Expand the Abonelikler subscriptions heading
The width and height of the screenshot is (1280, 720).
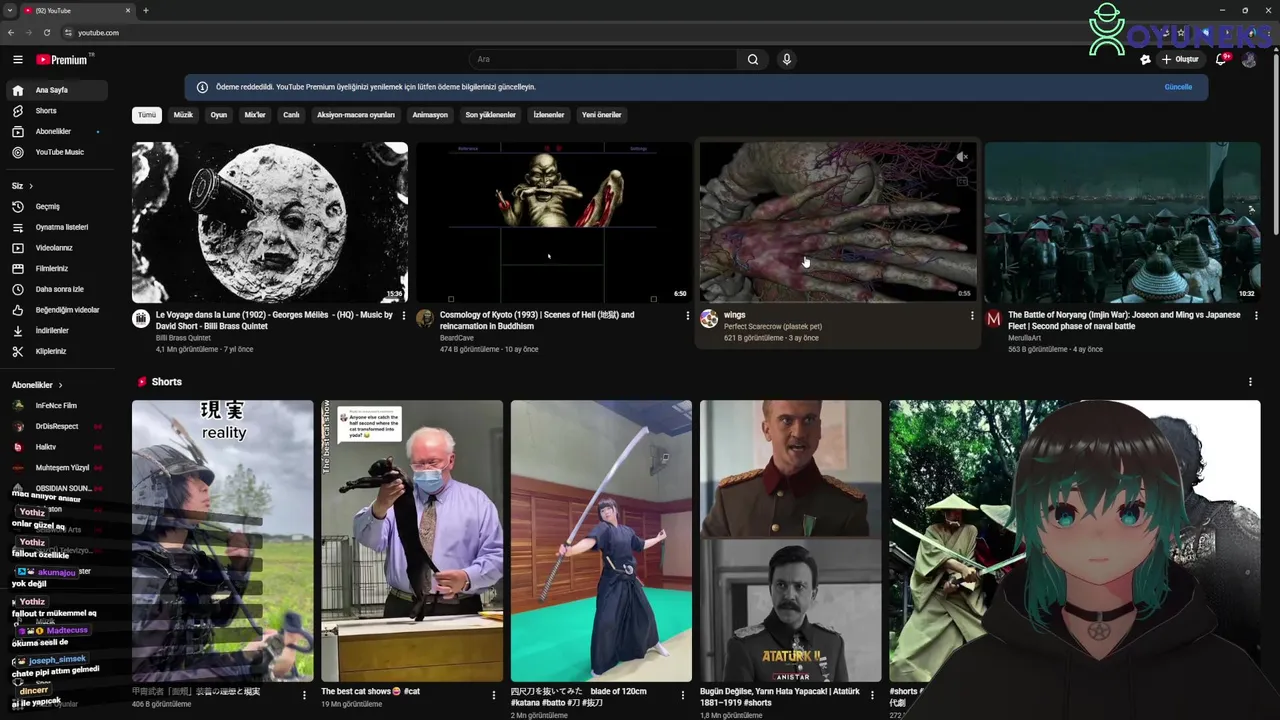click(x=37, y=385)
